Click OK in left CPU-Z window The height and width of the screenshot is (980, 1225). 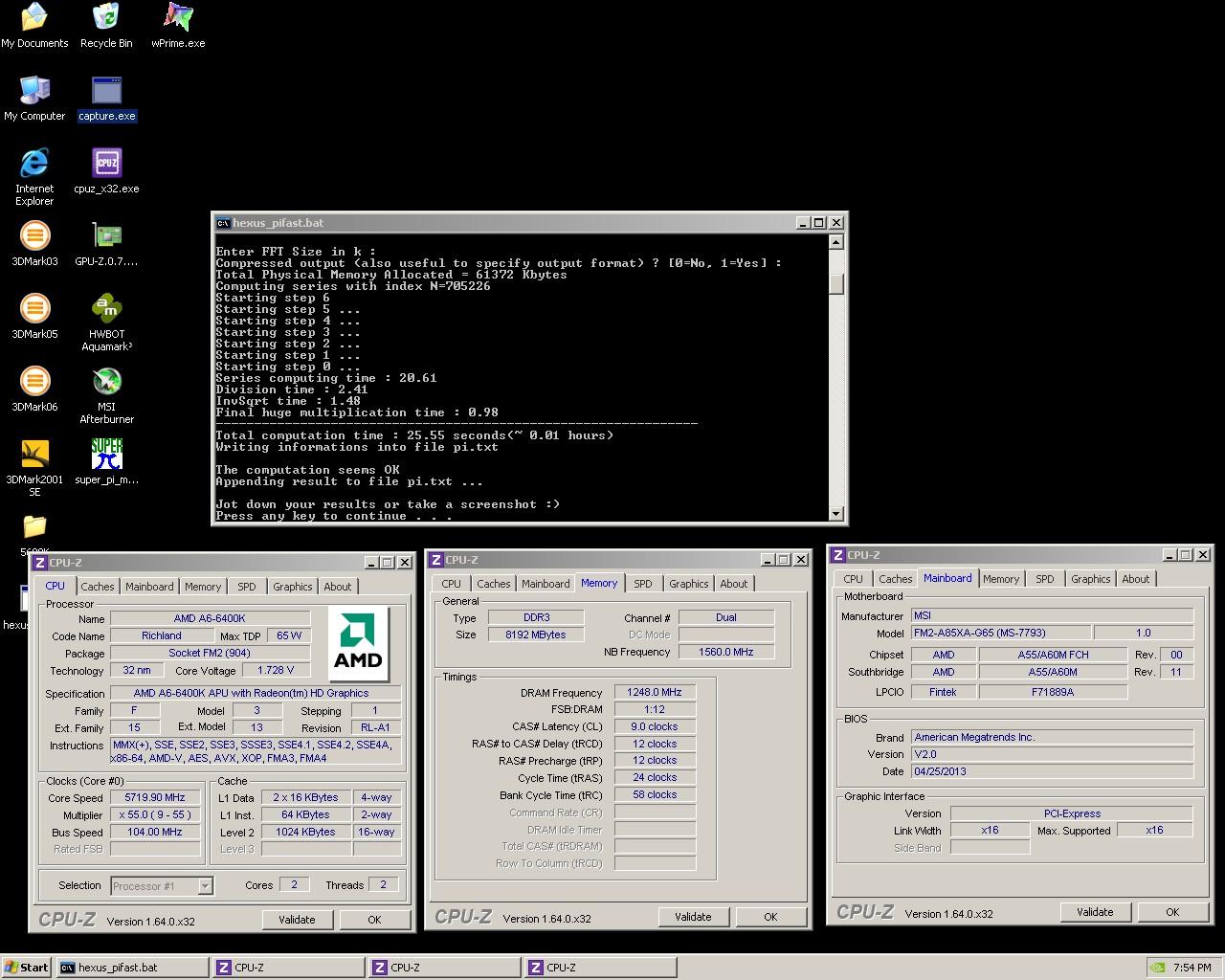[374, 920]
